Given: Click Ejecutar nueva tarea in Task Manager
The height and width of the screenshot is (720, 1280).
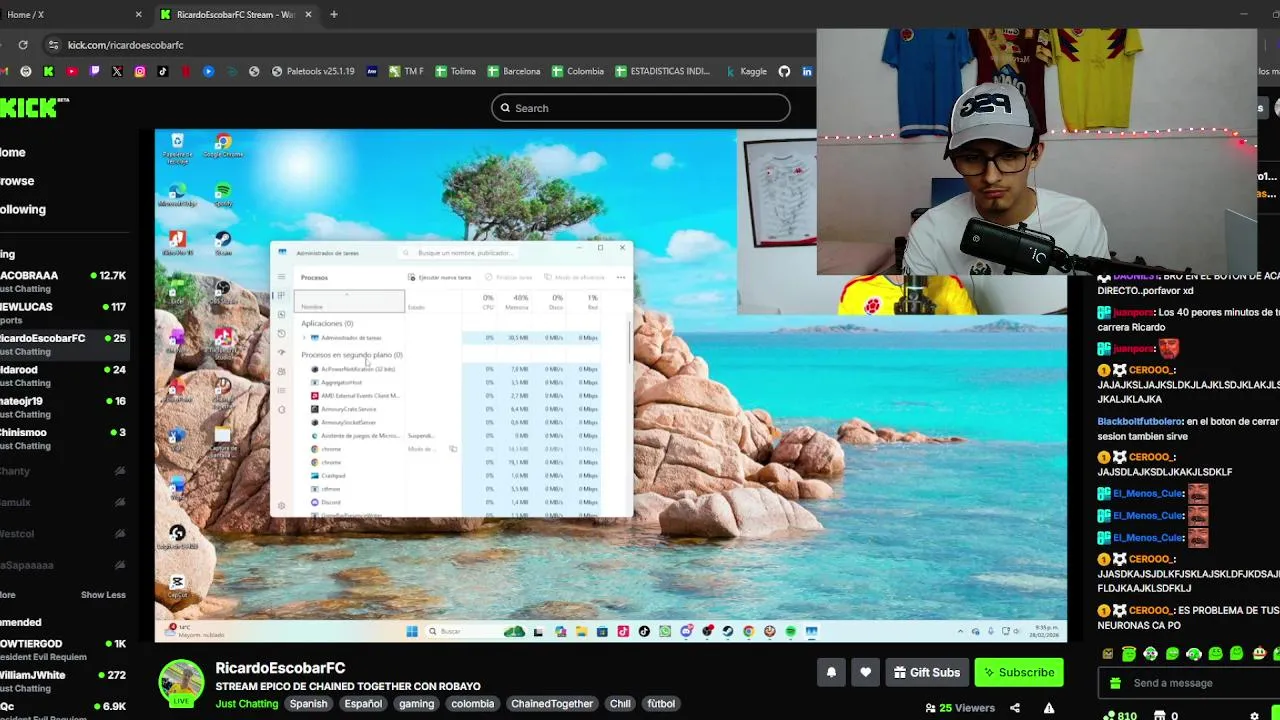Looking at the screenshot, I should pyautogui.click(x=440, y=277).
